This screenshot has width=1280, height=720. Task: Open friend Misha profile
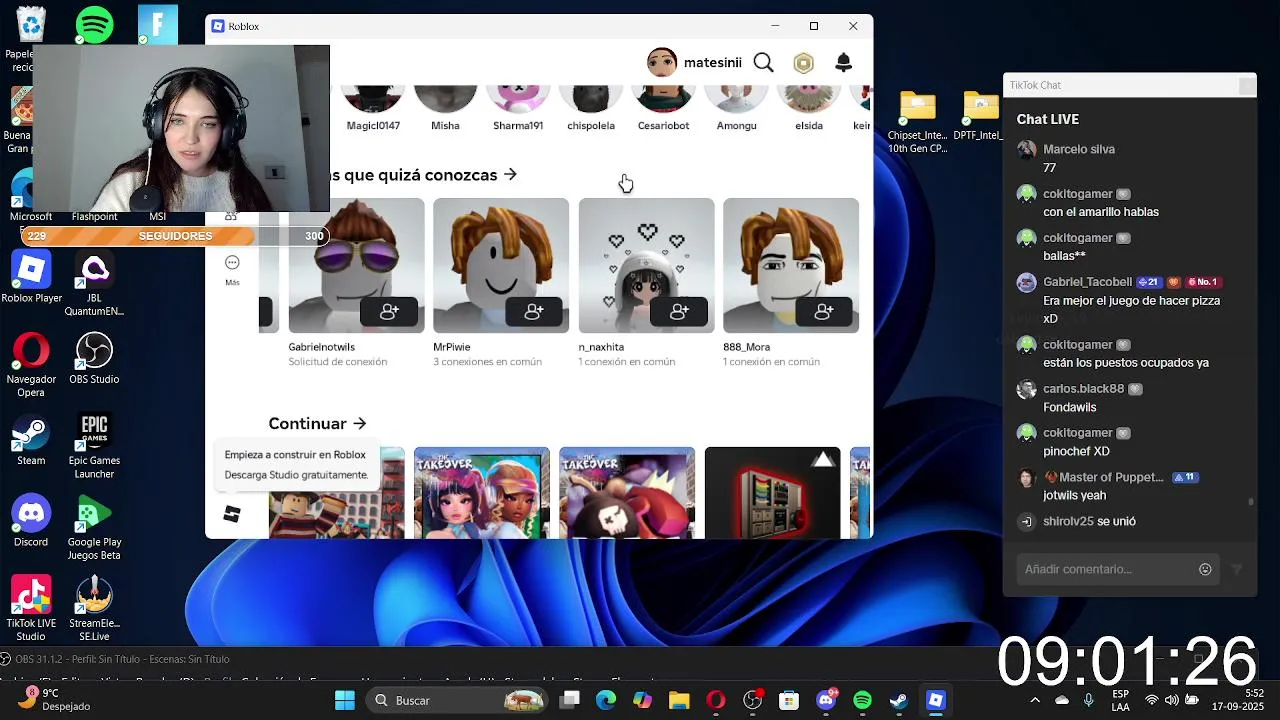click(445, 109)
